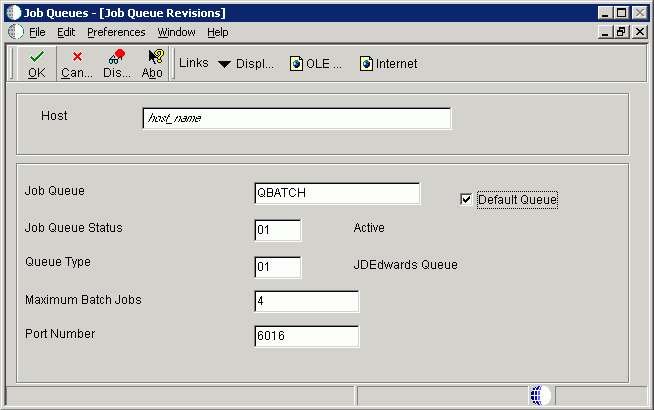Open the Help menu

(x=218, y=32)
